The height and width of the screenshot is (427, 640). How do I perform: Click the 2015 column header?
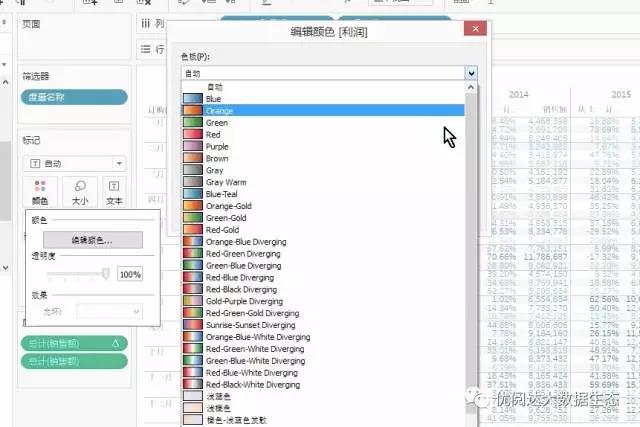[621, 95]
